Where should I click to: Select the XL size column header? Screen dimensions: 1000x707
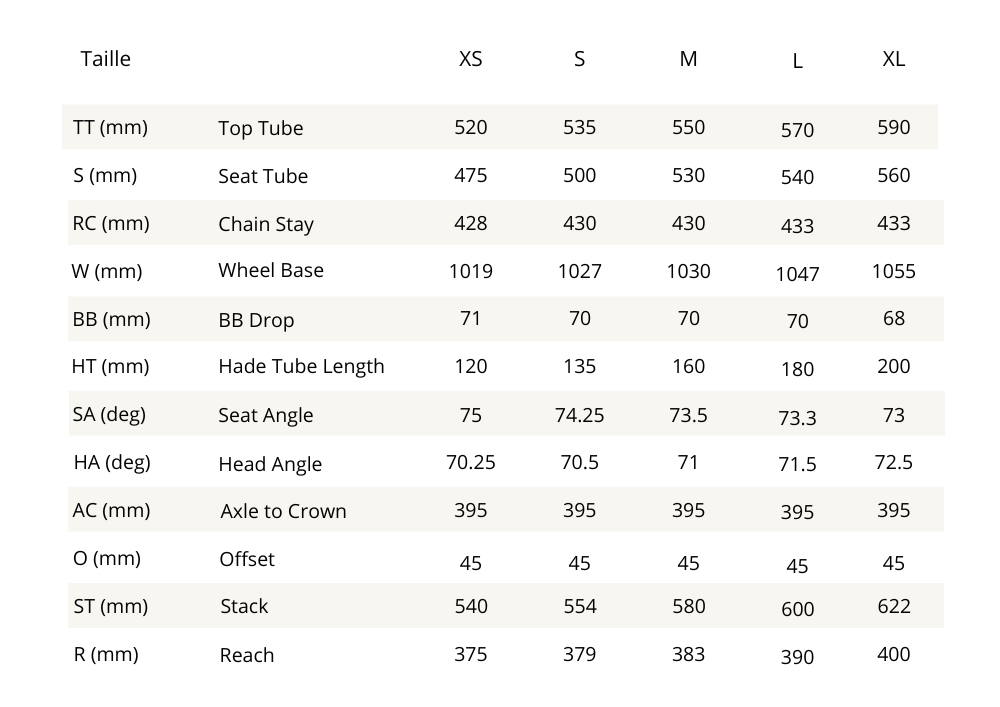pos(893,59)
